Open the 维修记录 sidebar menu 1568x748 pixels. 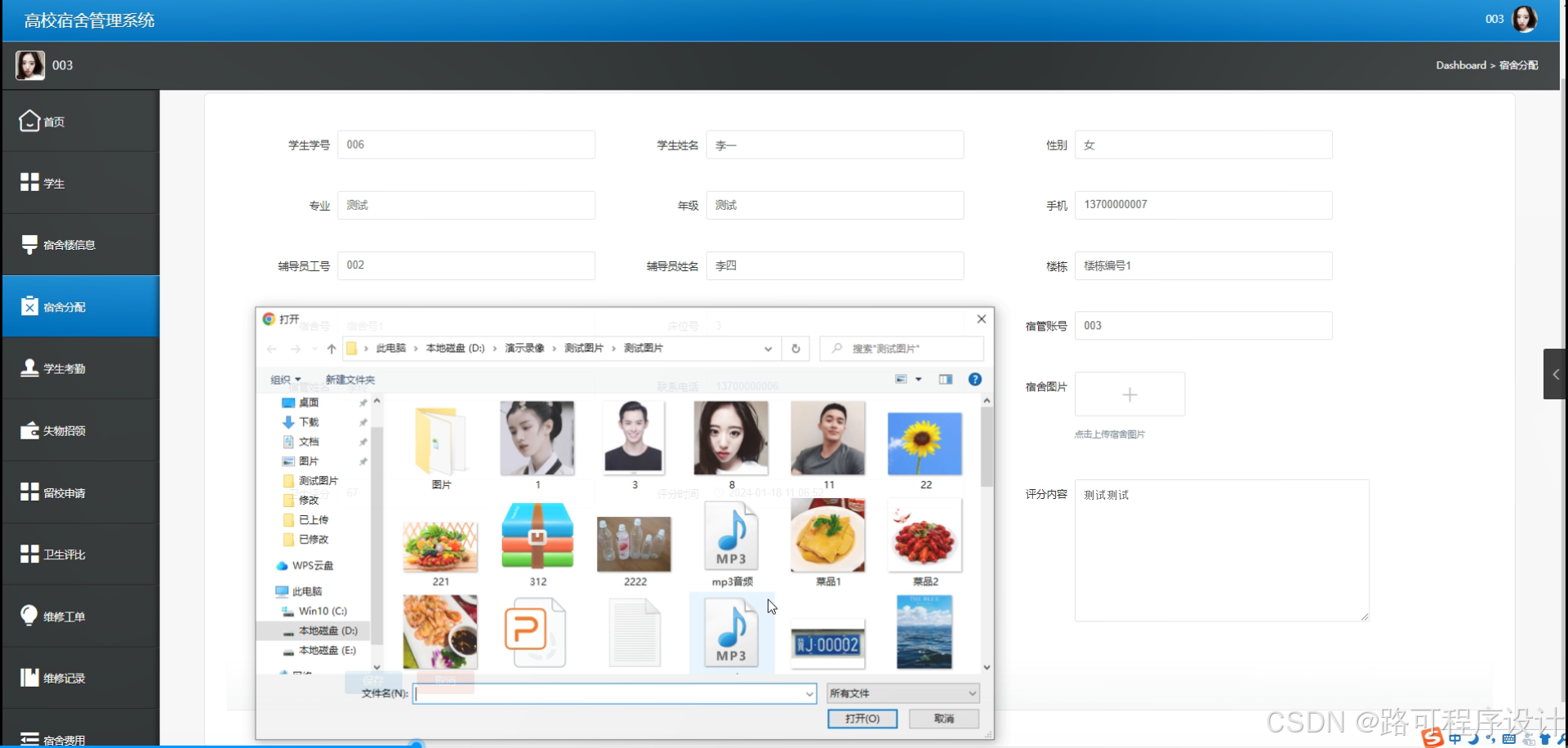point(81,678)
